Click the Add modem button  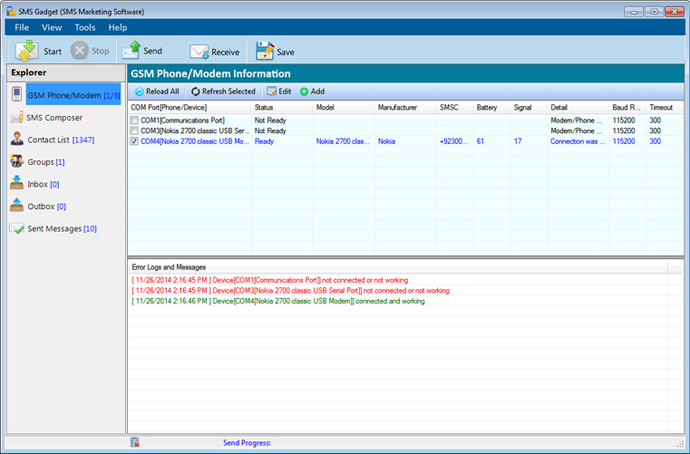312,91
